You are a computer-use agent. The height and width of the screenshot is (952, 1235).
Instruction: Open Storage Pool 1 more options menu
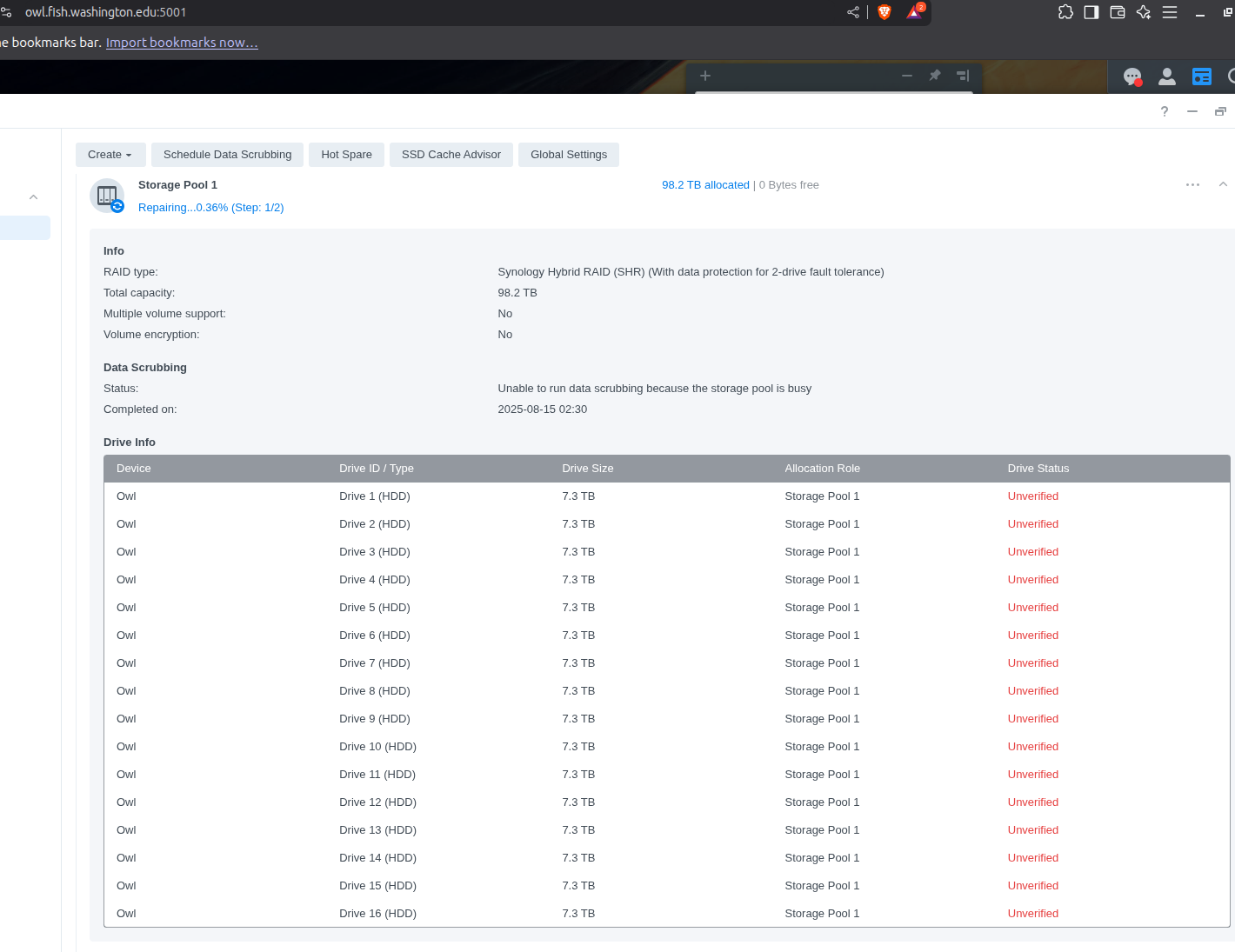click(x=1192, y=184)
